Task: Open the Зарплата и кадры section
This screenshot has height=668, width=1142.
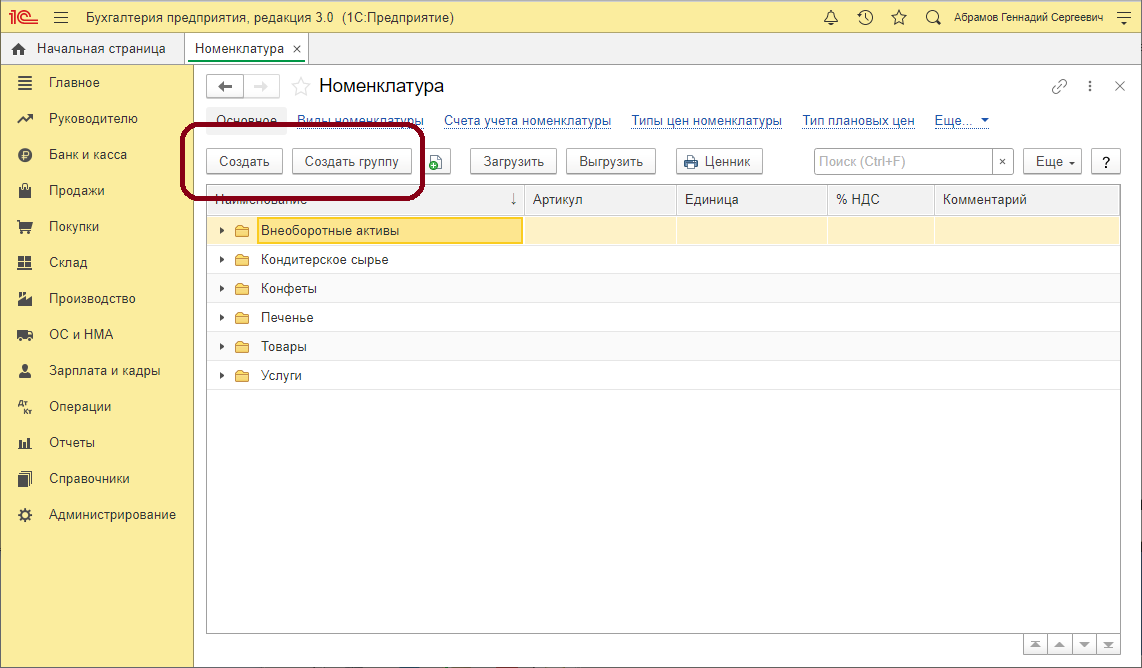Action: click(x=104, y=371)
